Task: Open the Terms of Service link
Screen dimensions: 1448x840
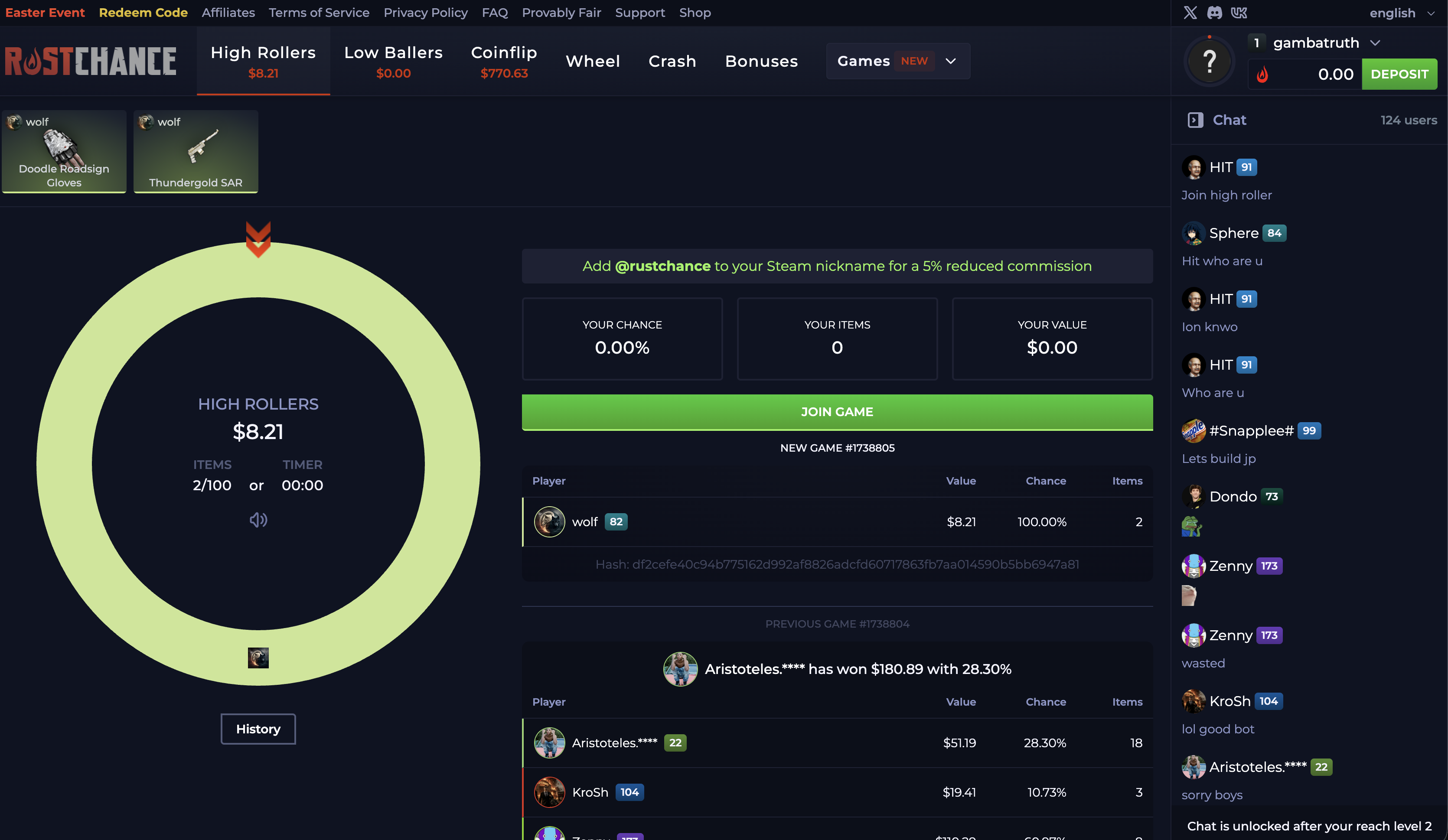Action: (x=319, y=13)
